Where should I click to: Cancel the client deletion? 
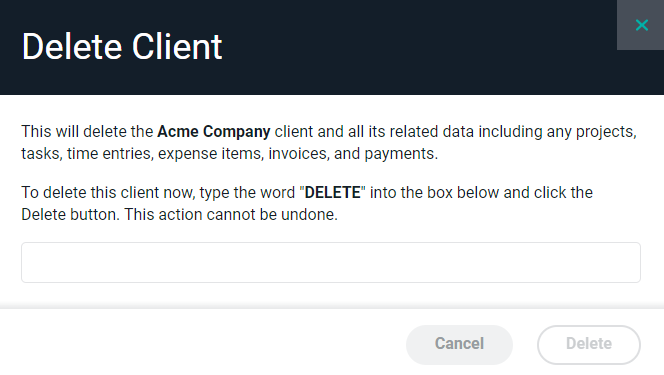(459, 345)
